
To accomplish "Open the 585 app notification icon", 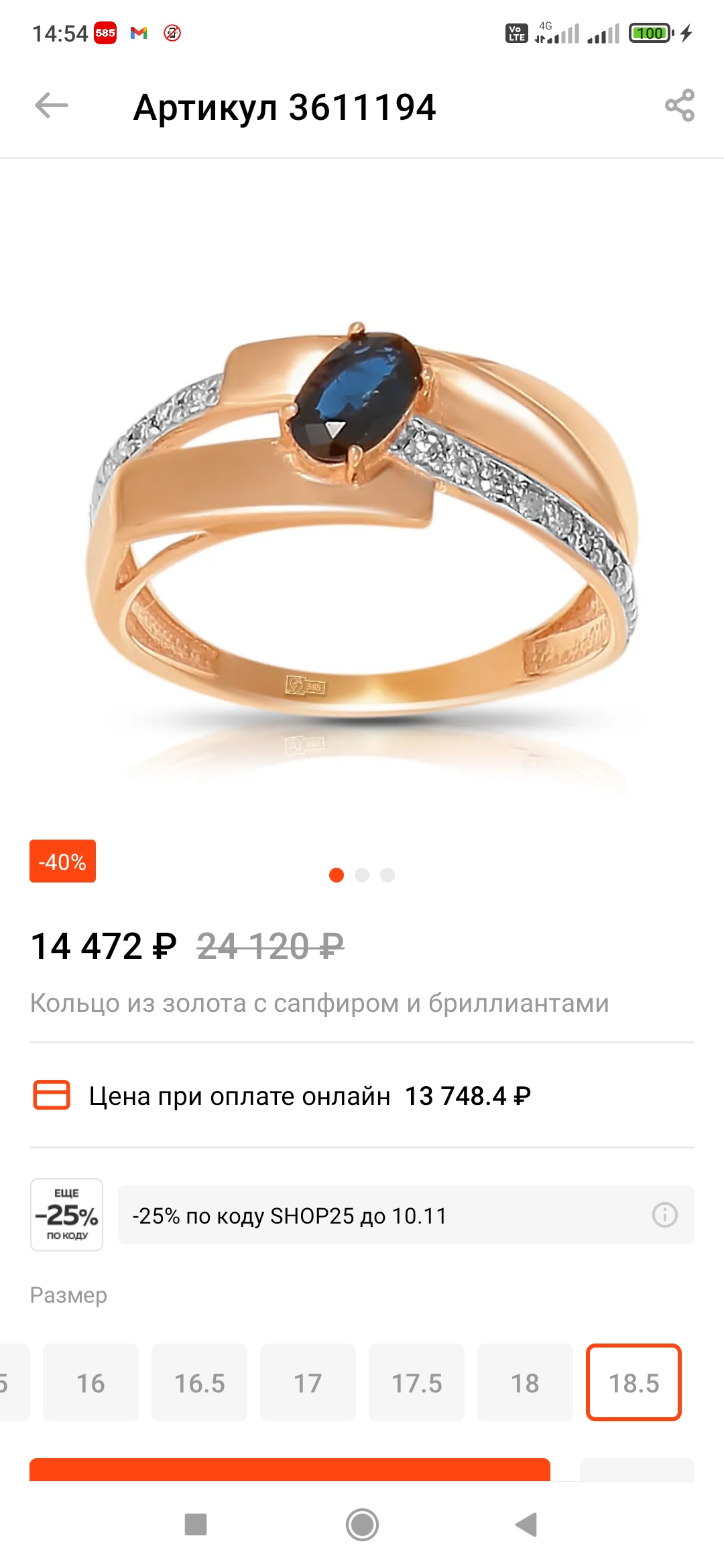I will click(105, 33).
